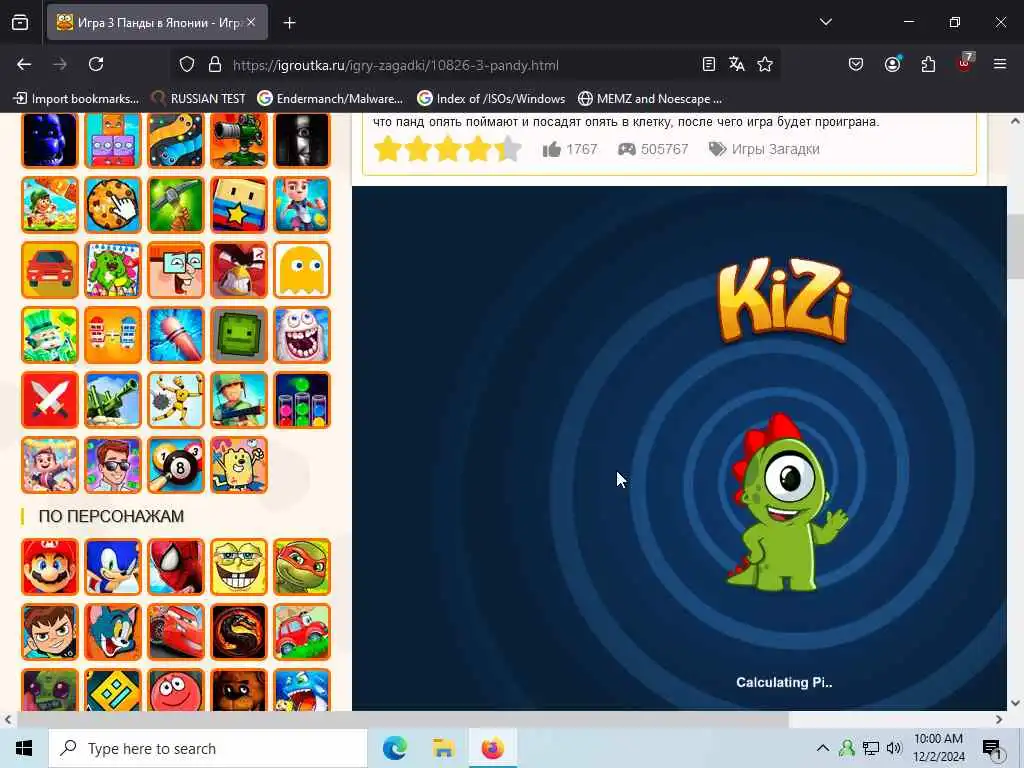
Task: Click the page vertical scrollbar thumb
Action: click(1015, 247)
